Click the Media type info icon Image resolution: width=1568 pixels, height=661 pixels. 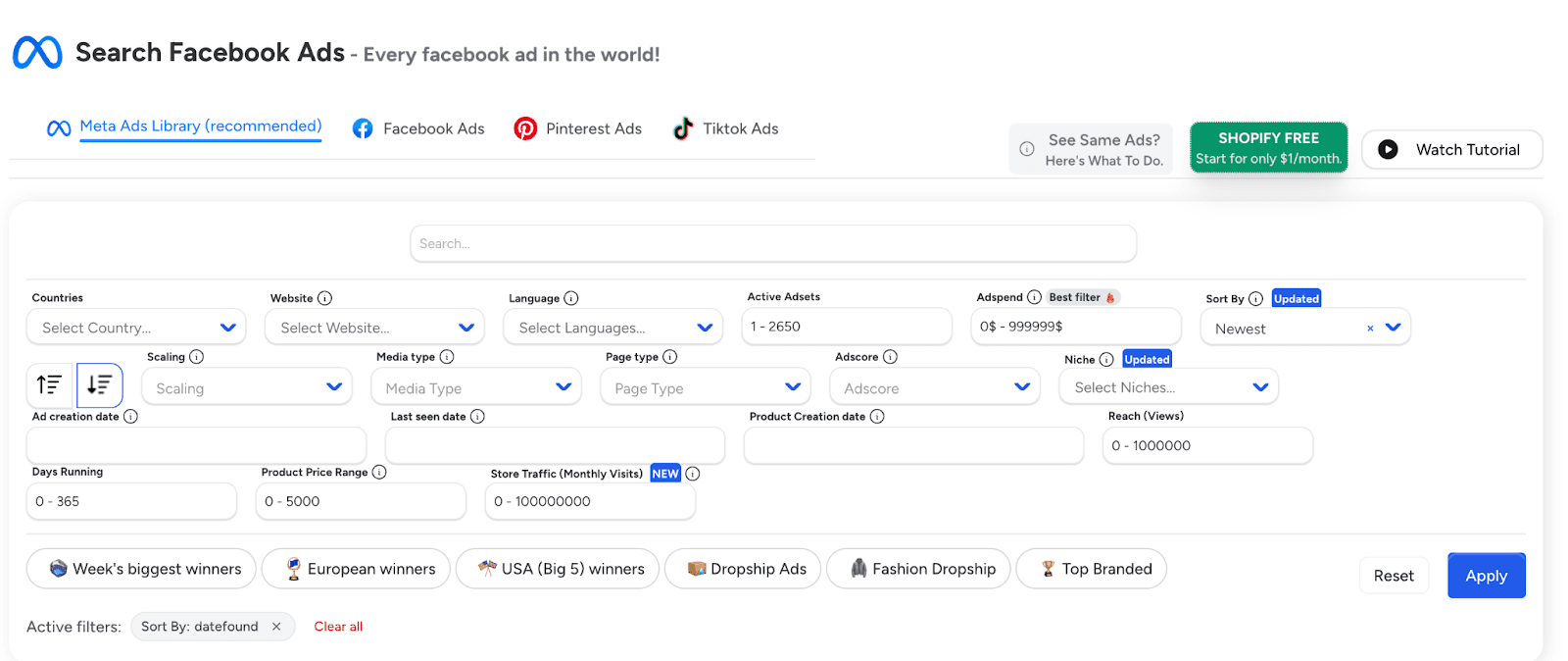click(x=447, y=357)
